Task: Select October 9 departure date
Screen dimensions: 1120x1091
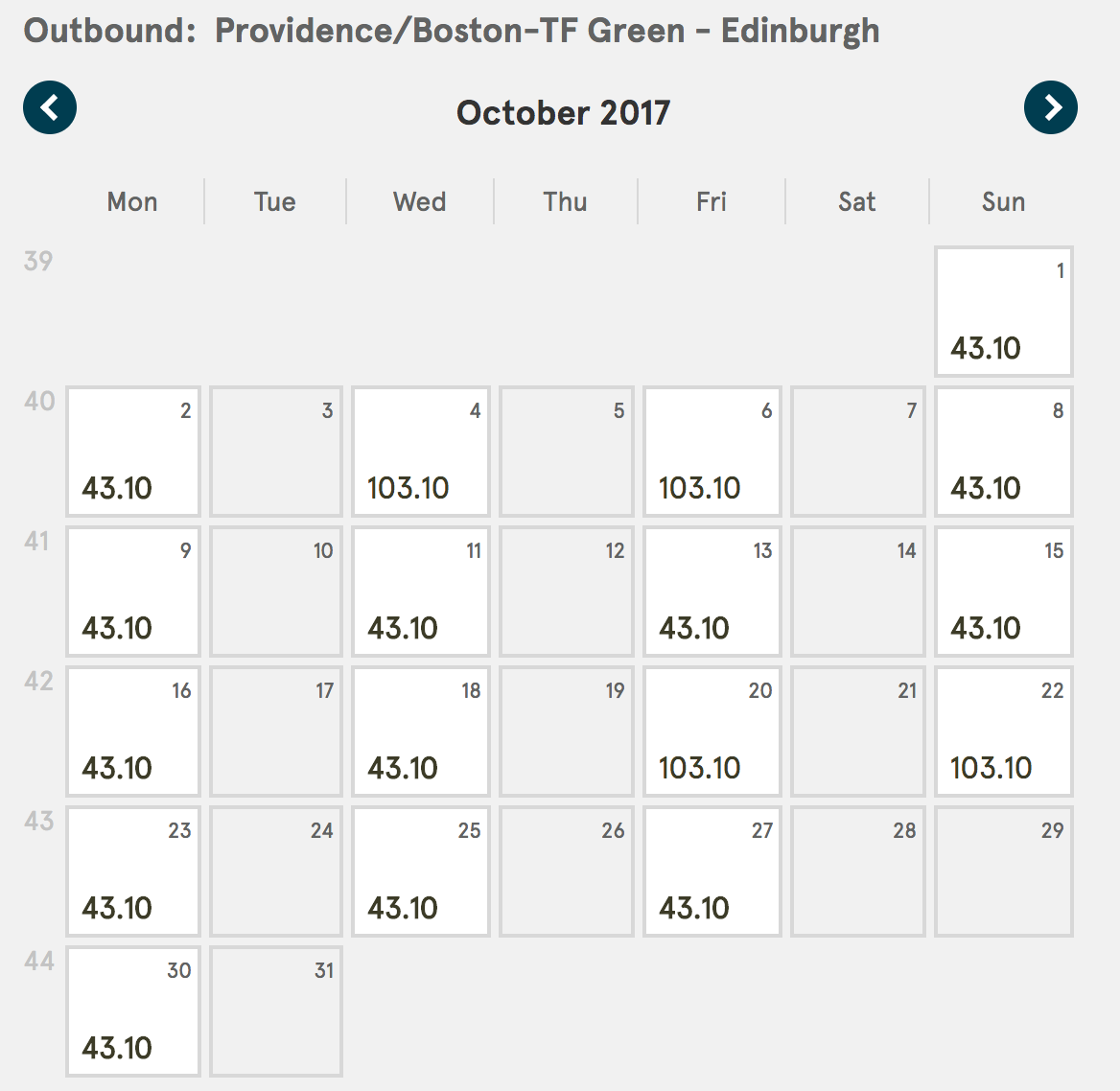Action: click(133, 592)
